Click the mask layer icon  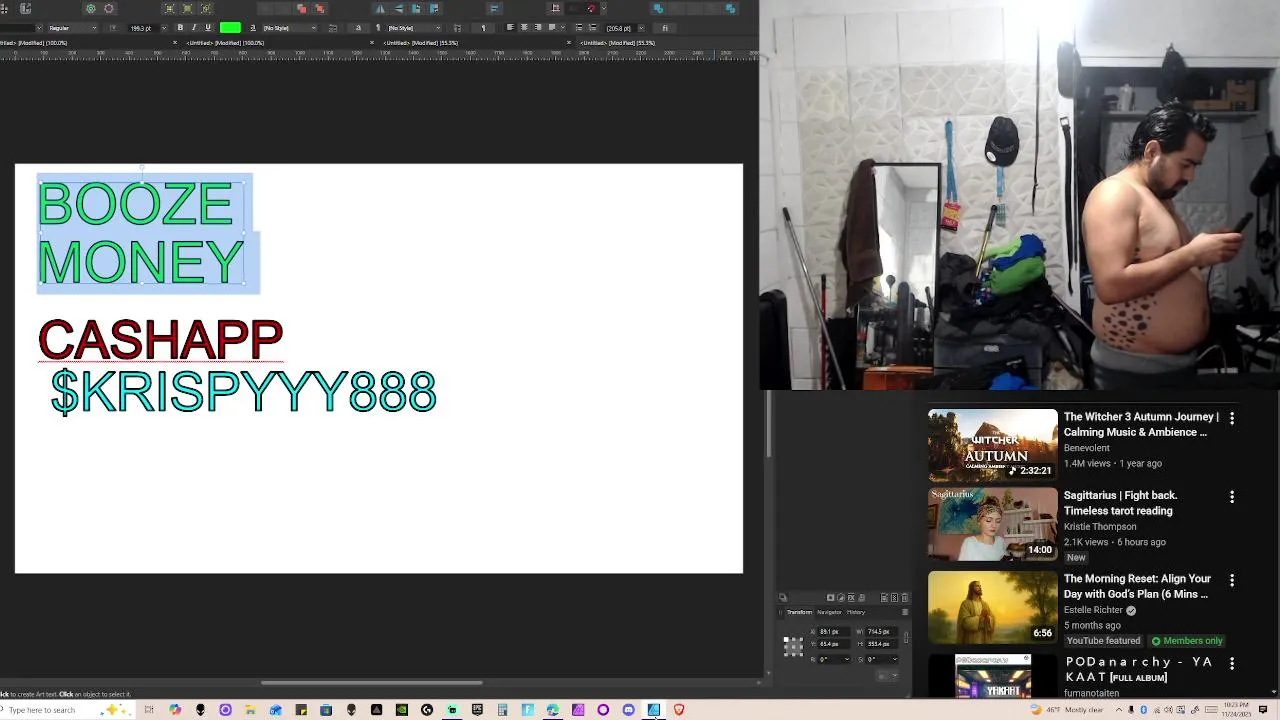point(830,598)
